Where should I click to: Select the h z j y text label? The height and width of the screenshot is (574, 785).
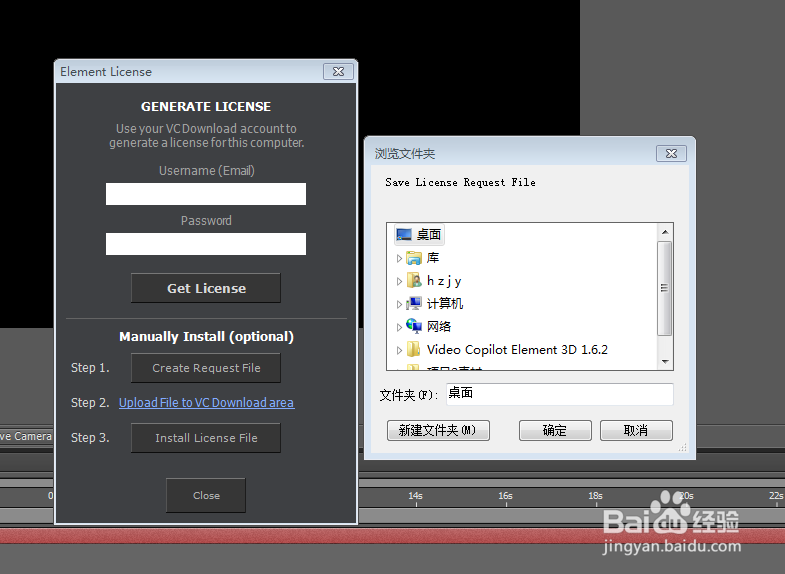click(444, 281)
